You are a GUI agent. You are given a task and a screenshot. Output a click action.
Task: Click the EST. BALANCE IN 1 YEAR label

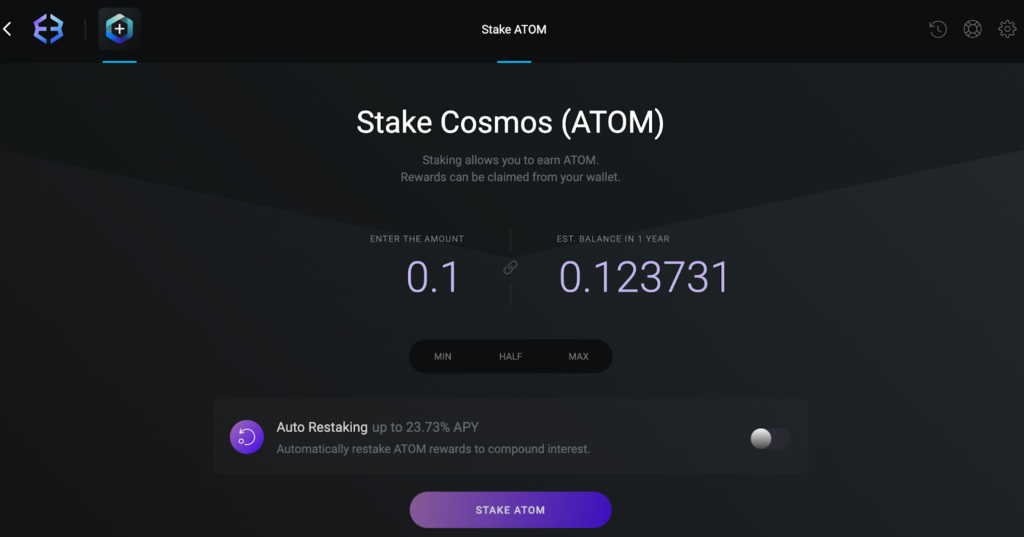coord(613,239)
